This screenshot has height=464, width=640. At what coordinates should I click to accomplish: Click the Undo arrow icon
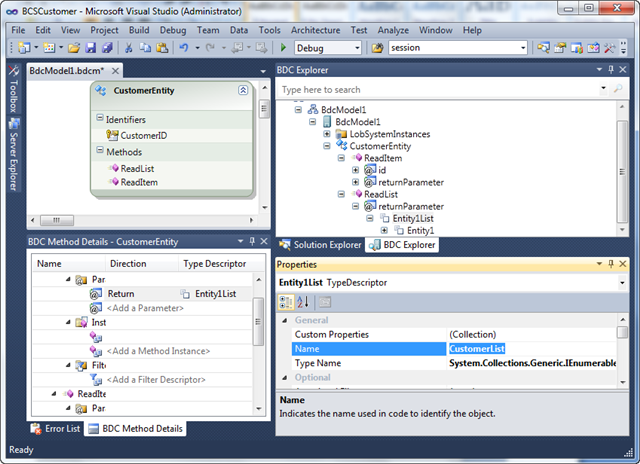pyautogui.click(x=184, y=48)
